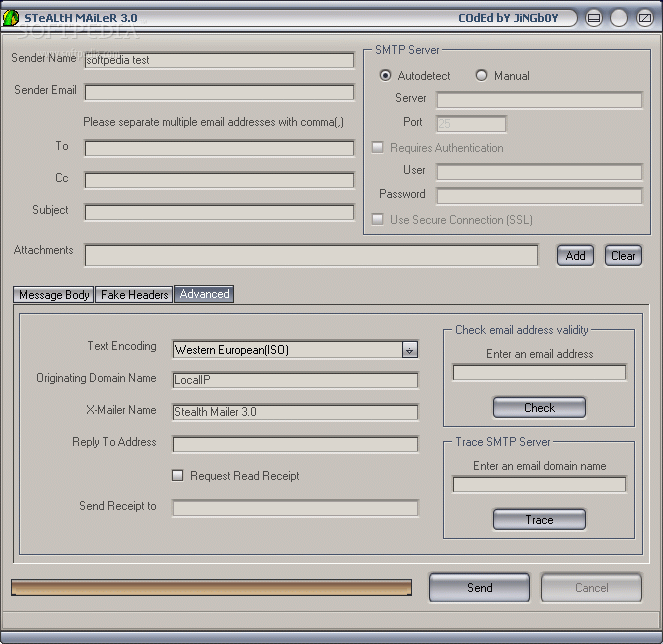Click the Attachments list field
Screen dimensions: 663x644
(312, 255)
